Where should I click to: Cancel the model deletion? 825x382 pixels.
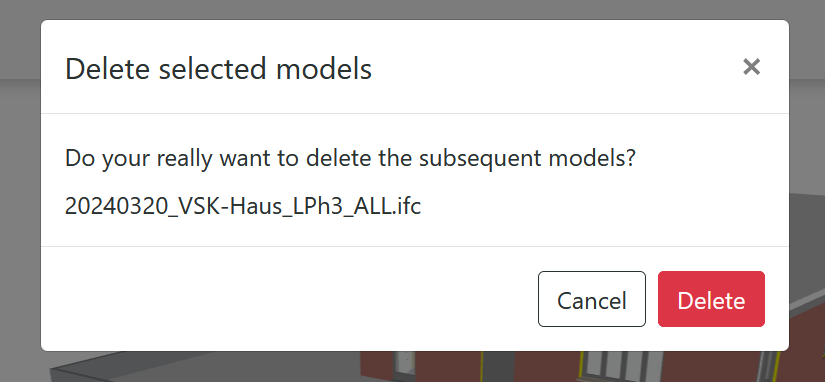click(x=591, y=299)
